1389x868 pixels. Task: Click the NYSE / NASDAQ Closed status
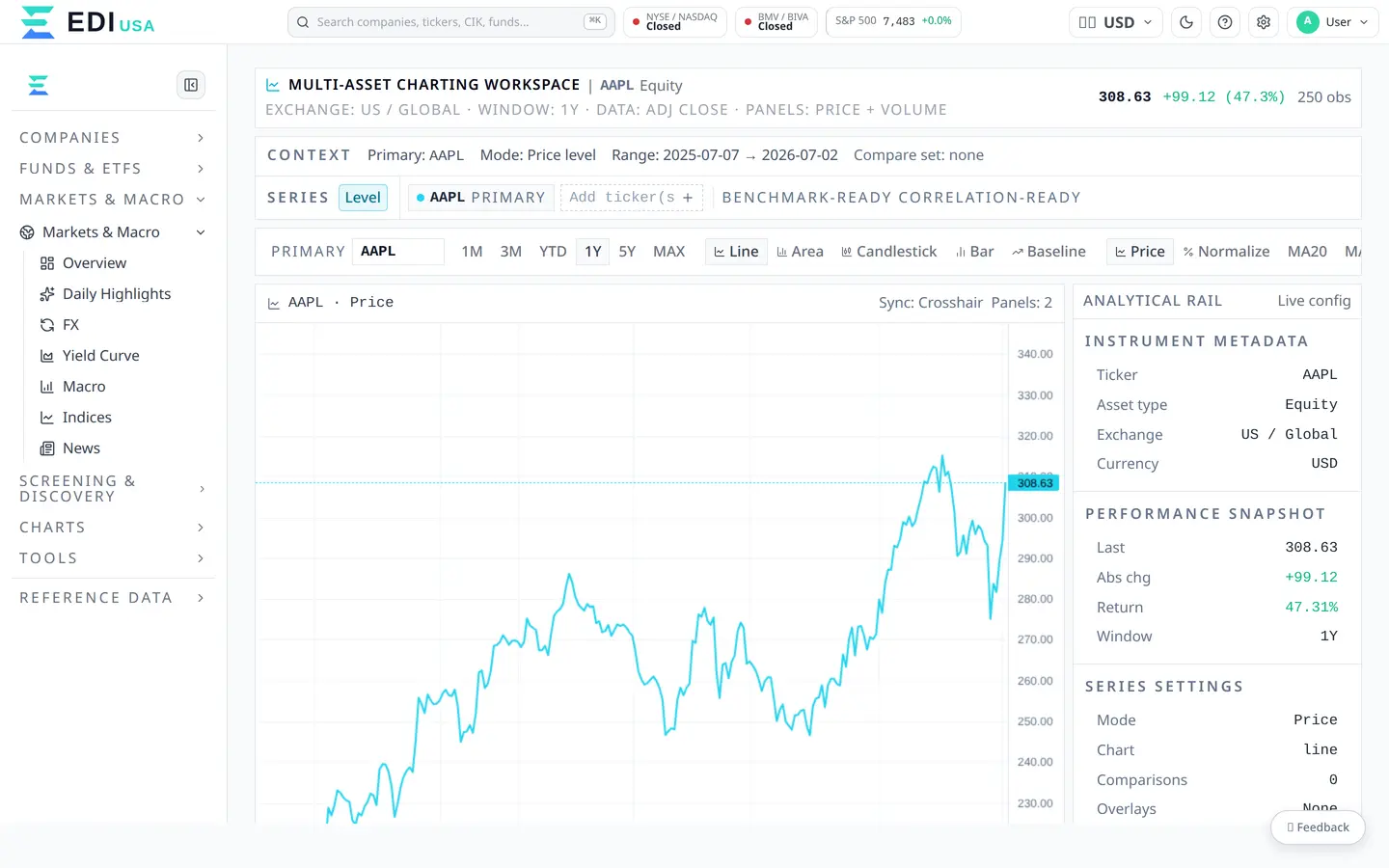tap(675, 22)
